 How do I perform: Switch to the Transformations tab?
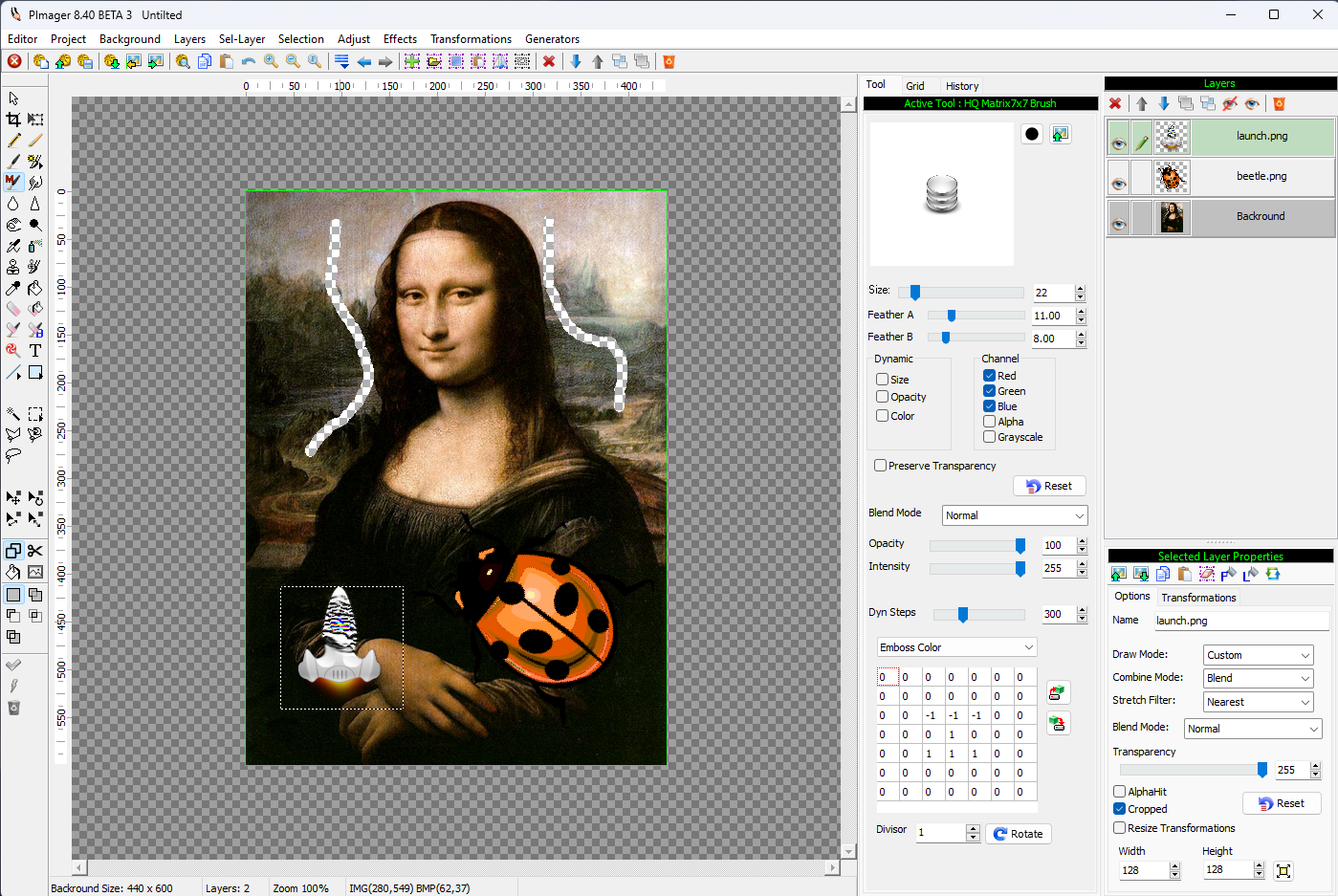pyautogui.click(x=1198, y=598)
